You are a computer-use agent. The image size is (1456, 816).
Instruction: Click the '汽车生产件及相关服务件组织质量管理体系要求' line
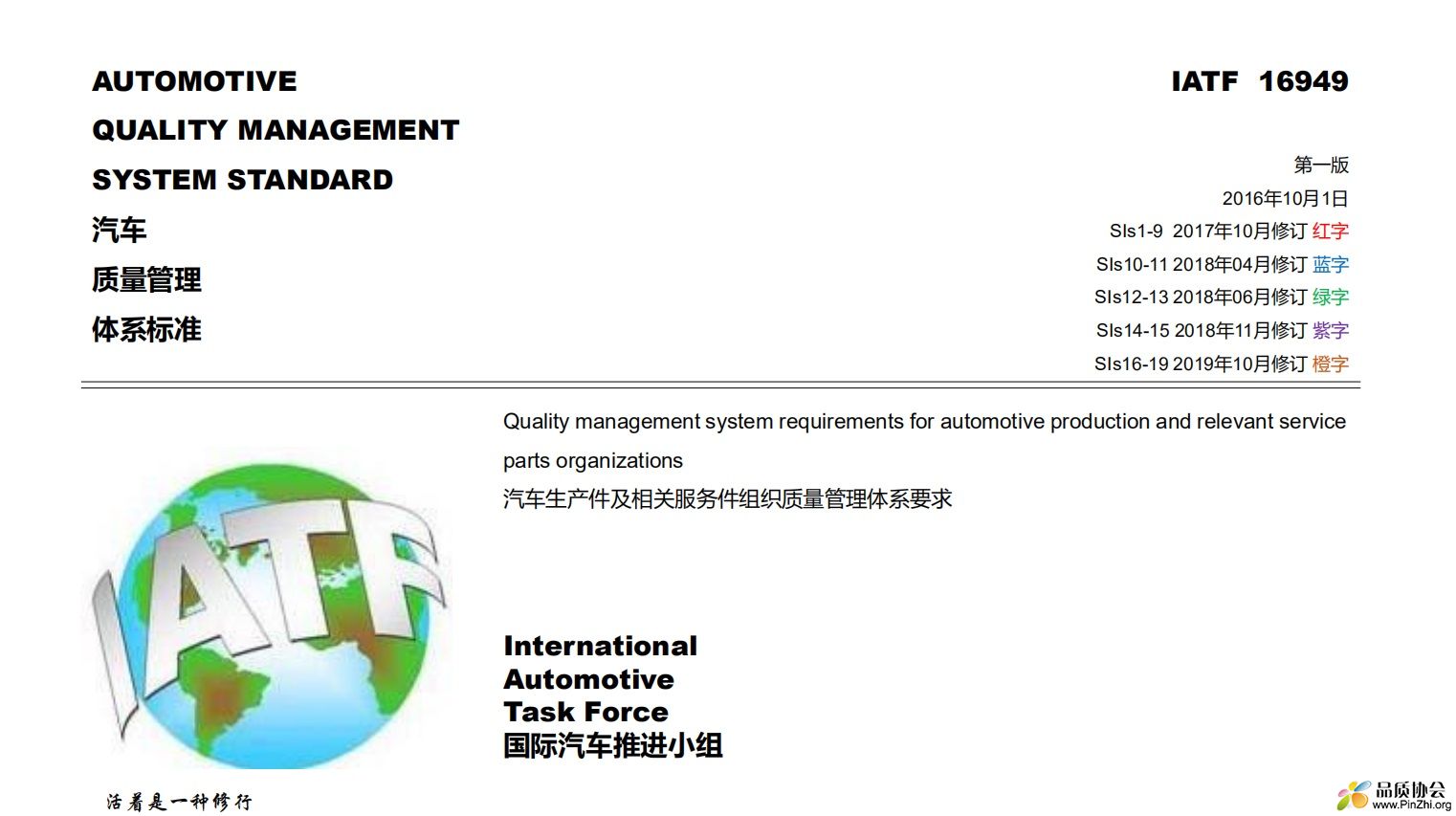[728, 499]
